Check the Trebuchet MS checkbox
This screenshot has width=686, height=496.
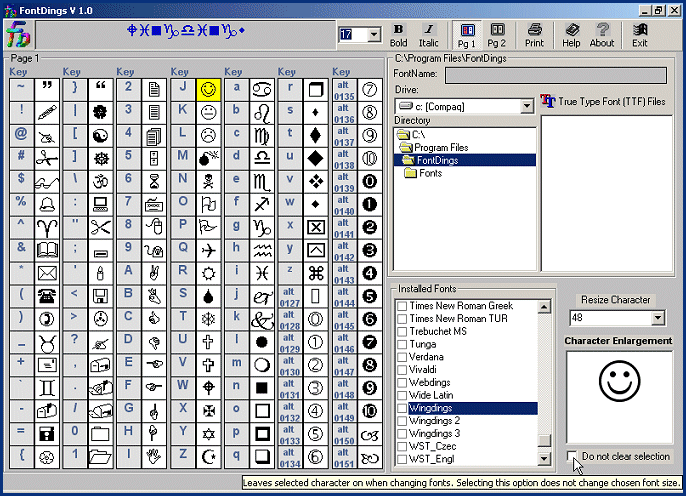click(402, 332)
